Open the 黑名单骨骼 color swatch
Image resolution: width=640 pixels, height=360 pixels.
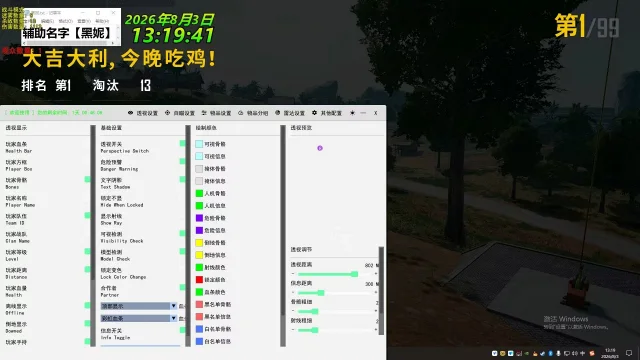[199, 304]
